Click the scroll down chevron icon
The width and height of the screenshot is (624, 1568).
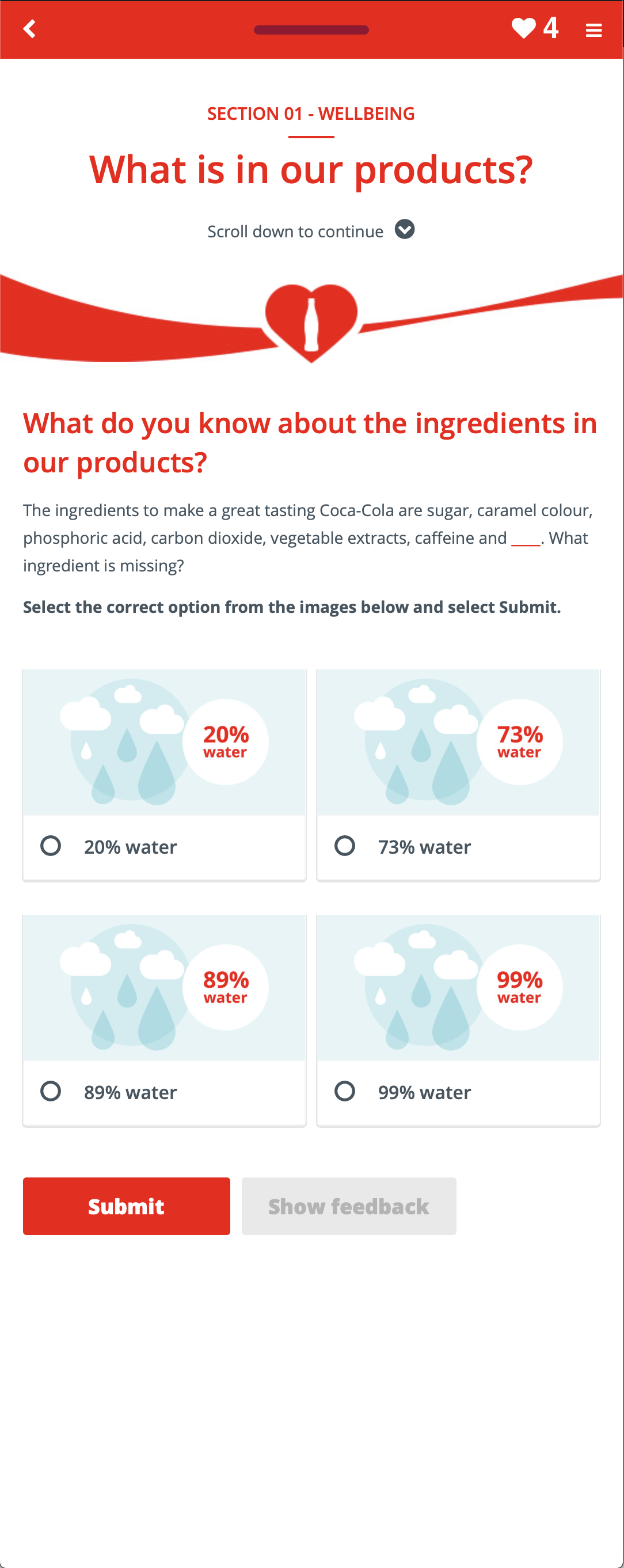coord(405,229)
